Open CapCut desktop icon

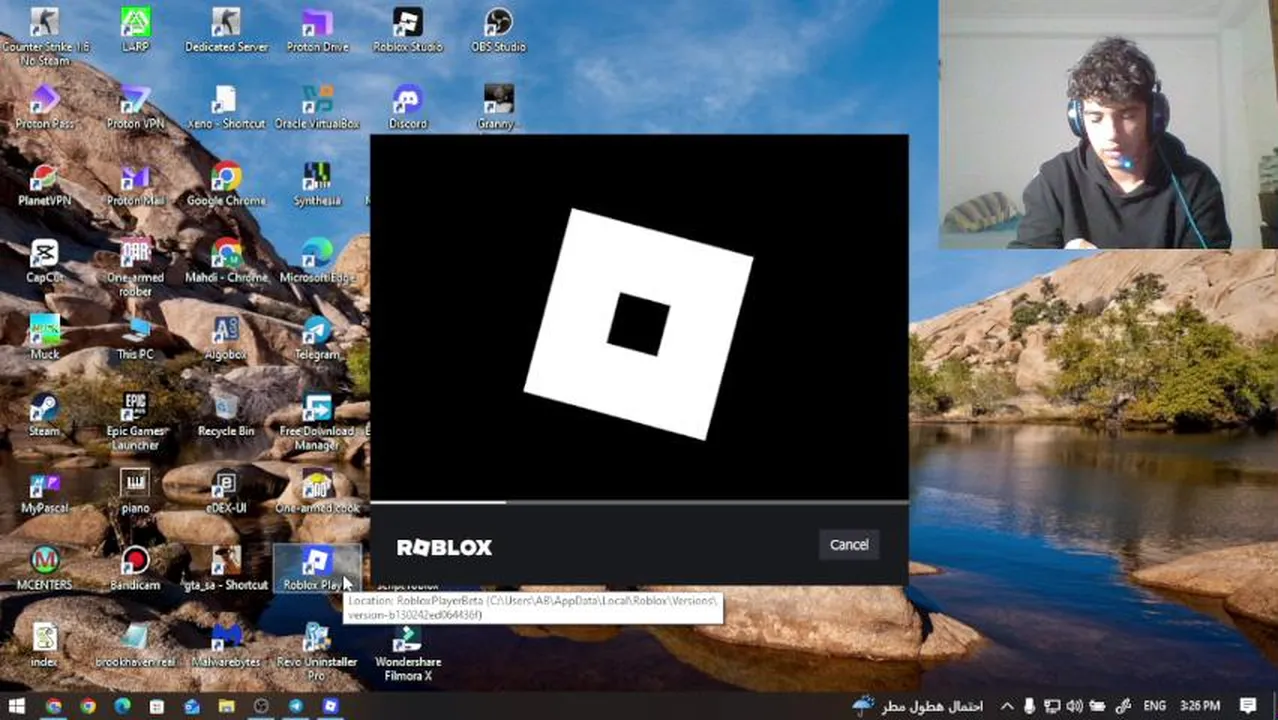pos(45,261)
